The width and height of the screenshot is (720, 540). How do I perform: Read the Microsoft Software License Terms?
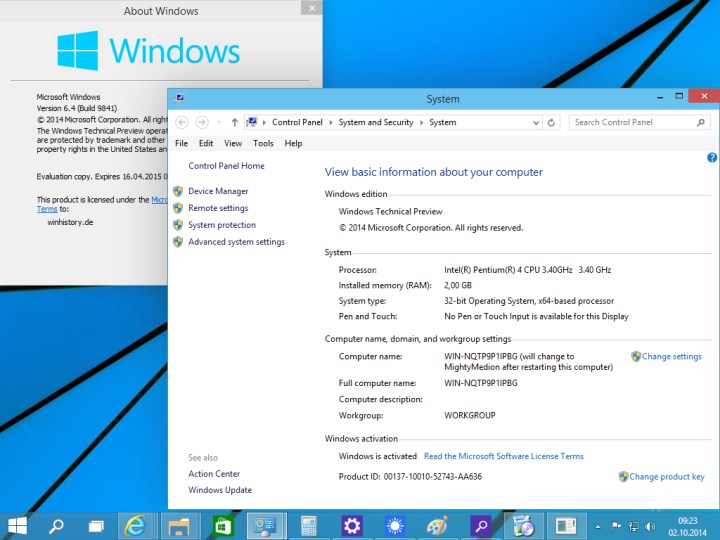504,456
